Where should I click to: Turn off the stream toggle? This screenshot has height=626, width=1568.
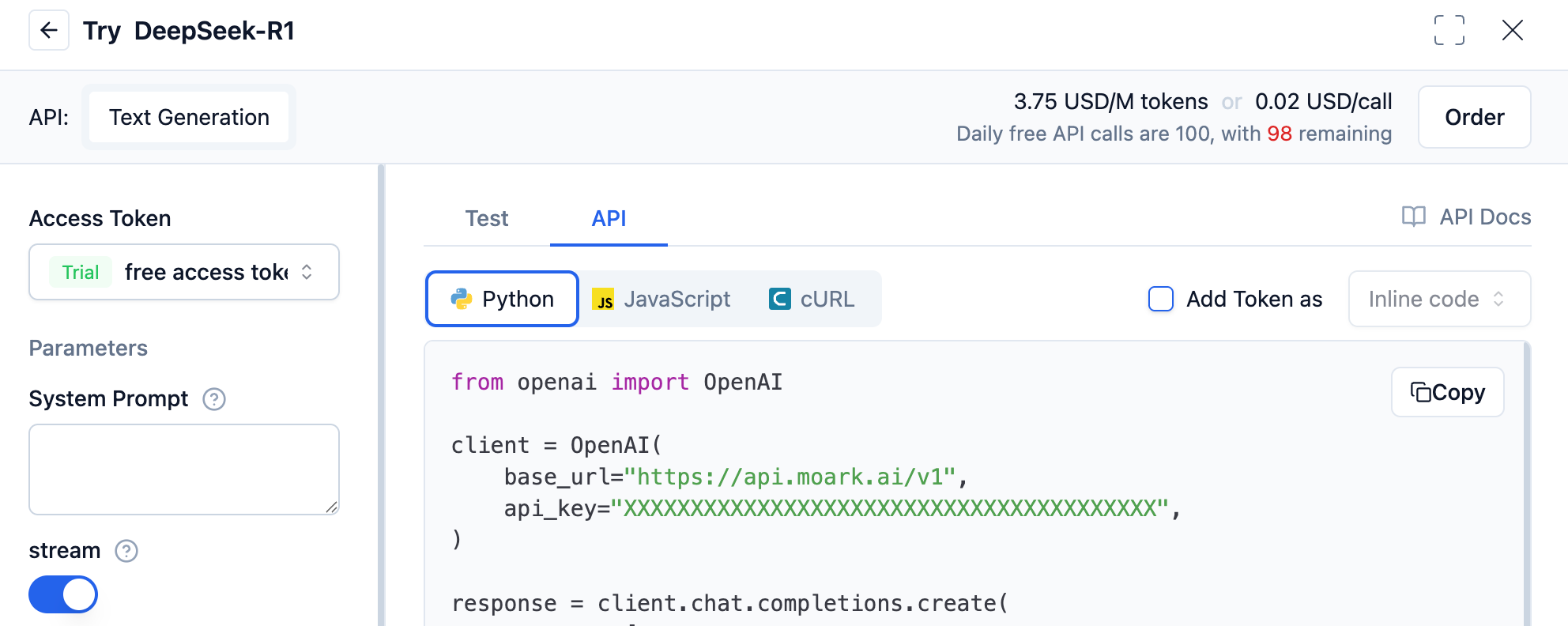click(63, 594)
